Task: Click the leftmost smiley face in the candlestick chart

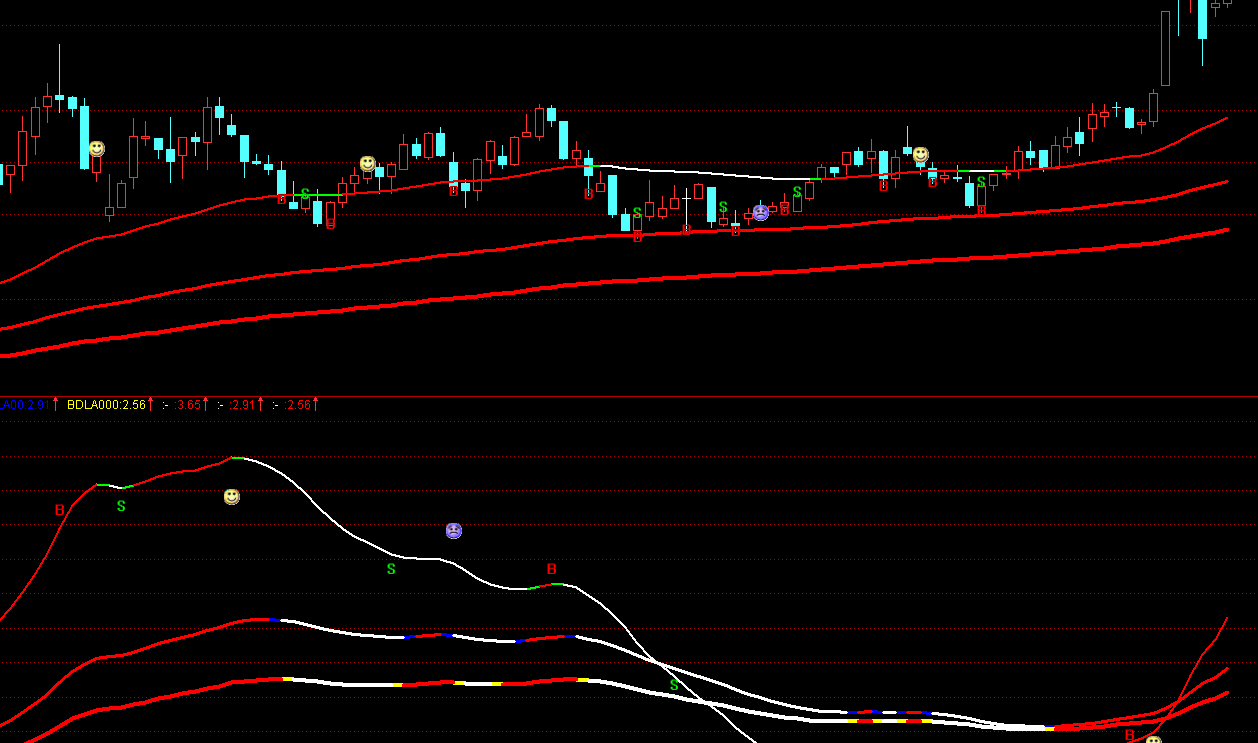Action: (96, 148)
